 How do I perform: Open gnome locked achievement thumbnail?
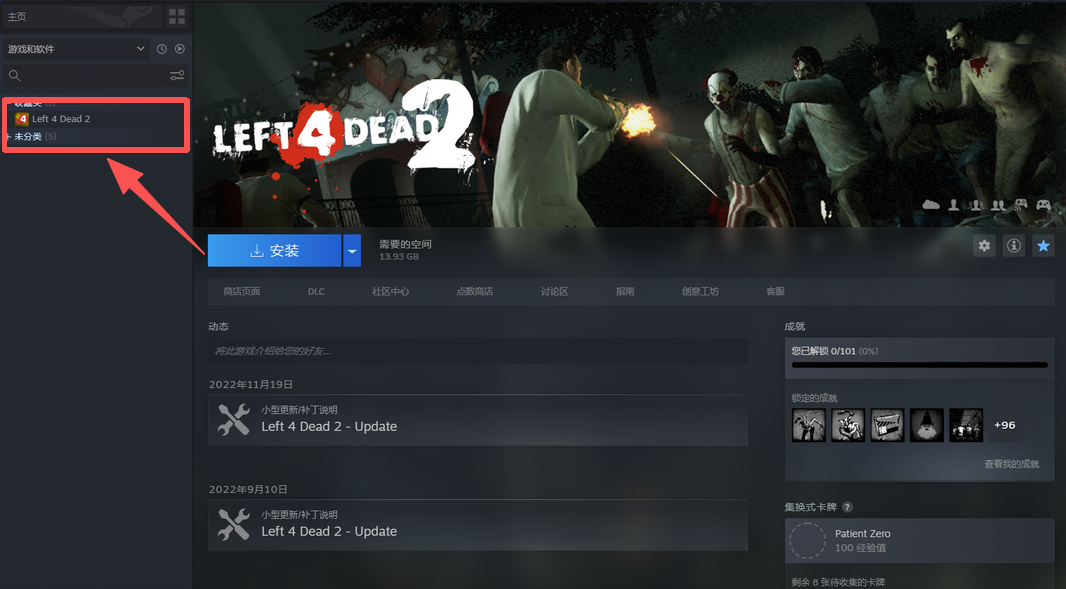point(927,425)
